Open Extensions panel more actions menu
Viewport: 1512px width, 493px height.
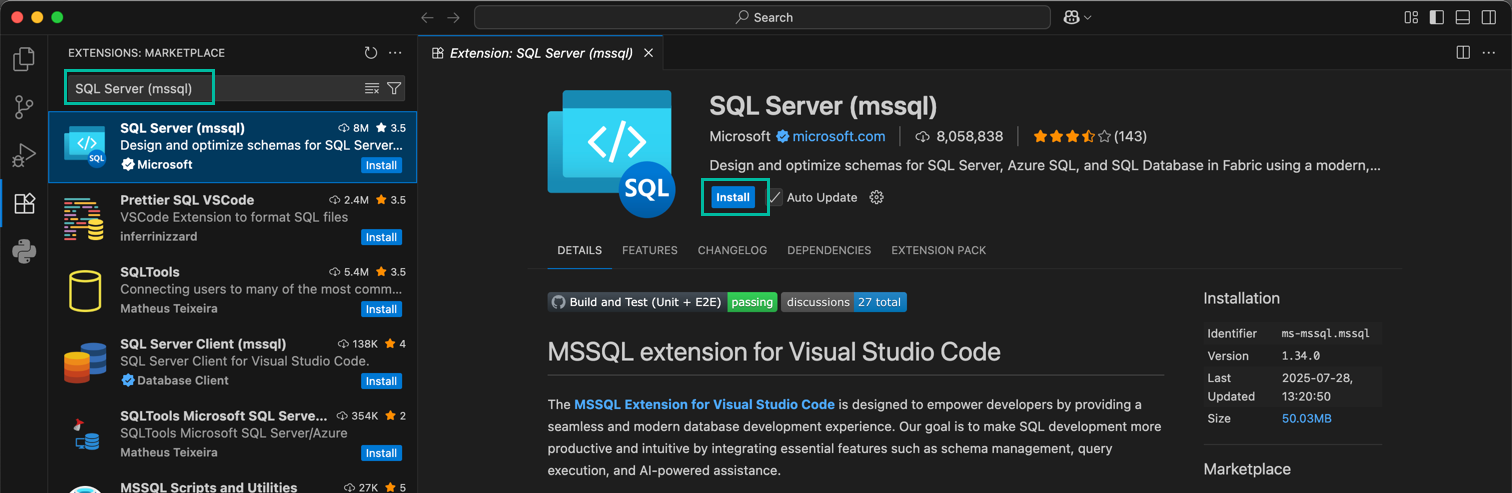click(x=395, y=53)
